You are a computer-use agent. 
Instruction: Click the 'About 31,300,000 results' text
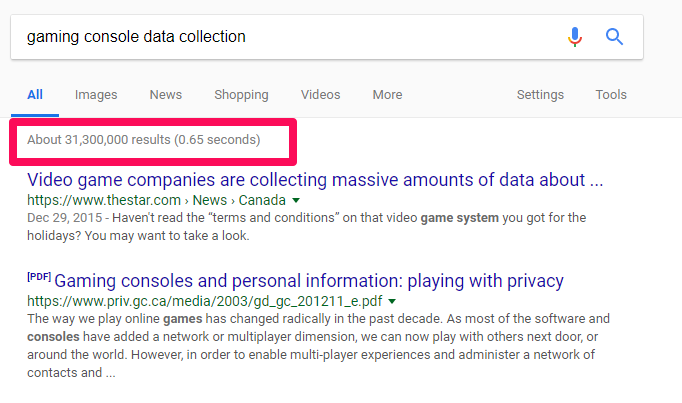[143, 140]
